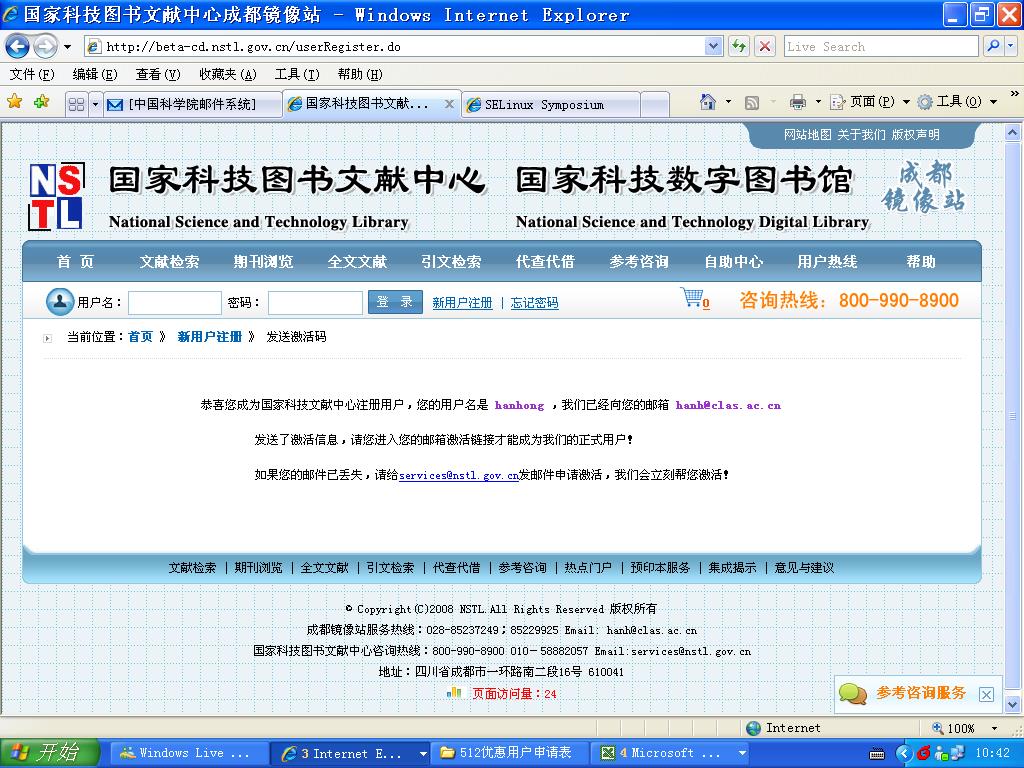This screenshot has height=768, width=1024.
Task: Open the 查看(V) menu
Action: point(157,74)
